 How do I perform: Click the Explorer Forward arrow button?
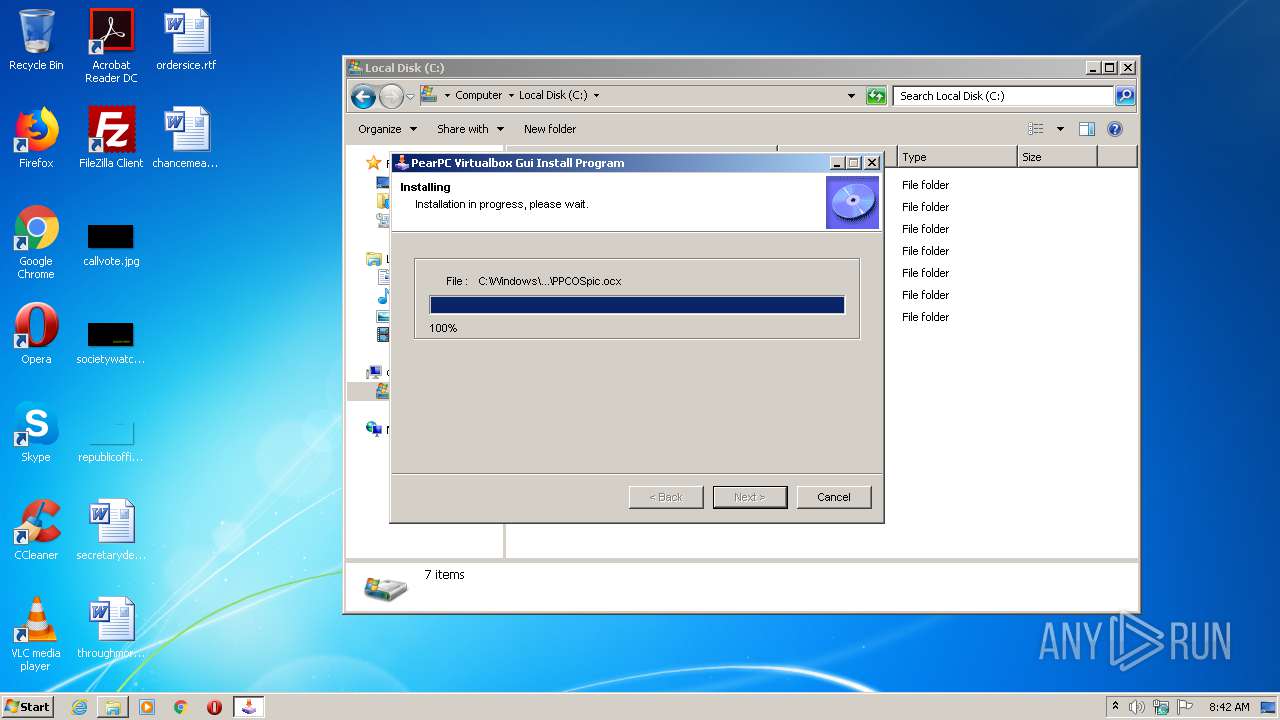click(x=391, y=96)
